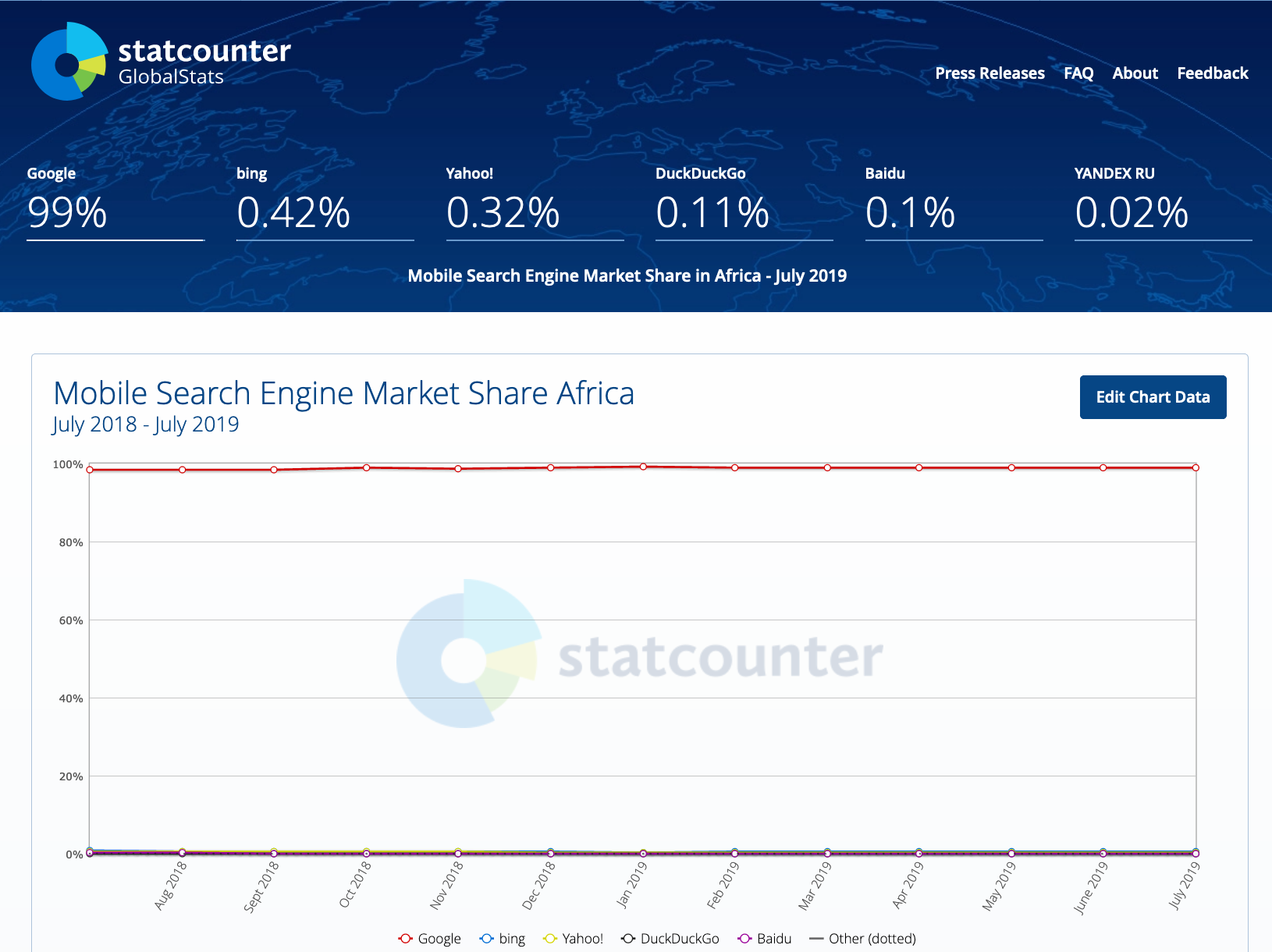Click Google data point at Nov 2018

coord(458,469)
